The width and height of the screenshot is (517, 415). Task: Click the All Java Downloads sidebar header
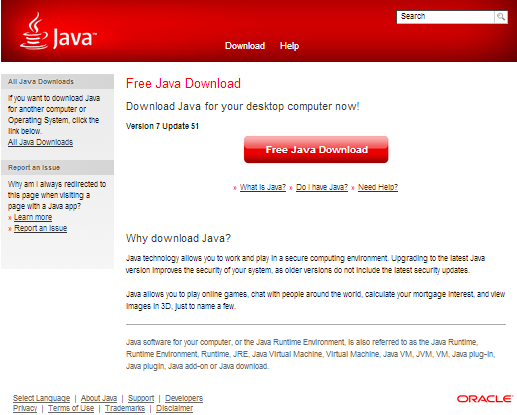[57, 82]
